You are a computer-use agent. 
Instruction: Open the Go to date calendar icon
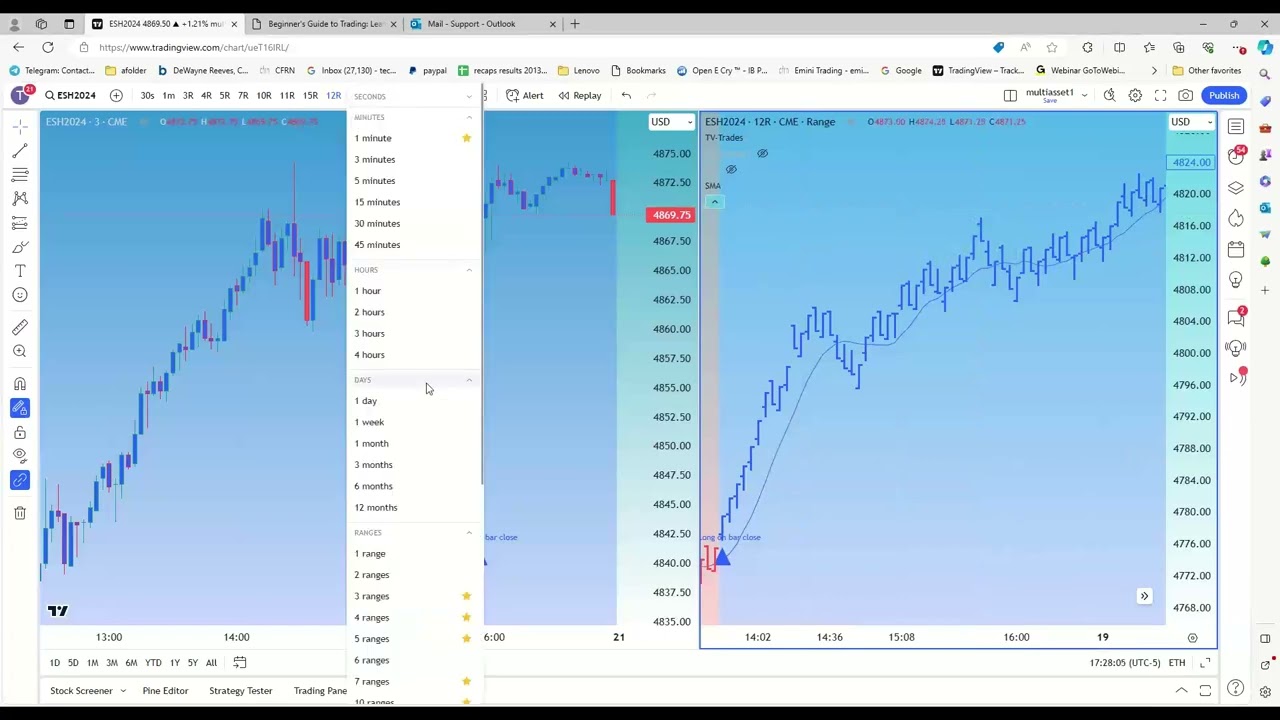tap(239, 662)
